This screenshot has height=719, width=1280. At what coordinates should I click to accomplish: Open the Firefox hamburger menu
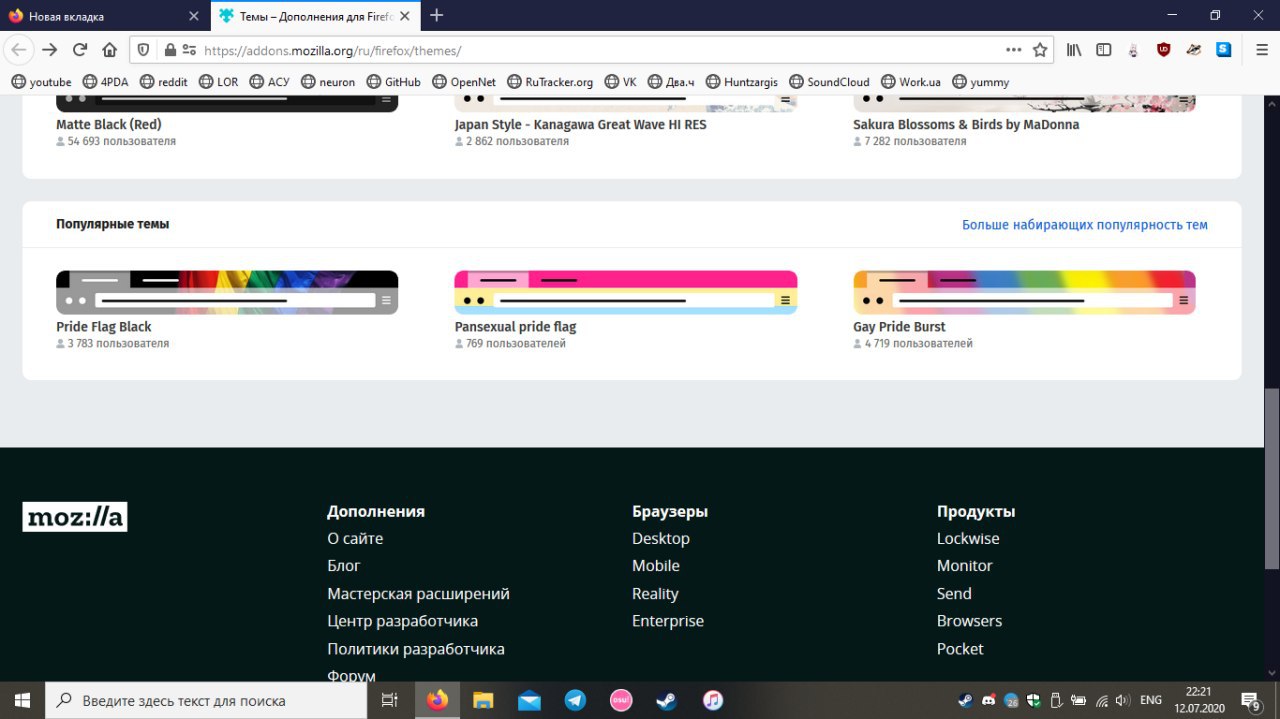[1262, 50]
